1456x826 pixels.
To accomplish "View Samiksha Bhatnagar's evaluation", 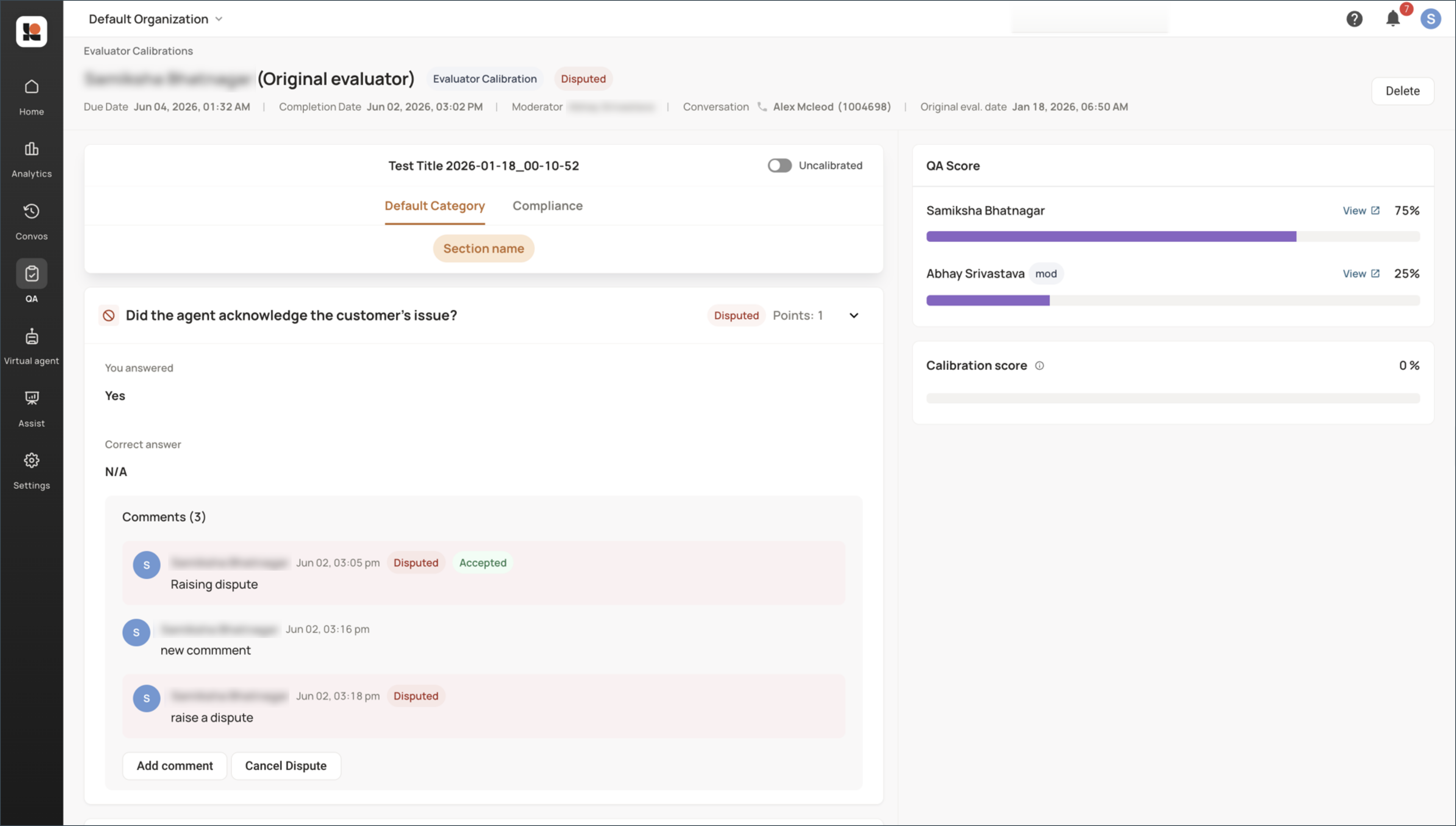I will (x=1361, y=210).
